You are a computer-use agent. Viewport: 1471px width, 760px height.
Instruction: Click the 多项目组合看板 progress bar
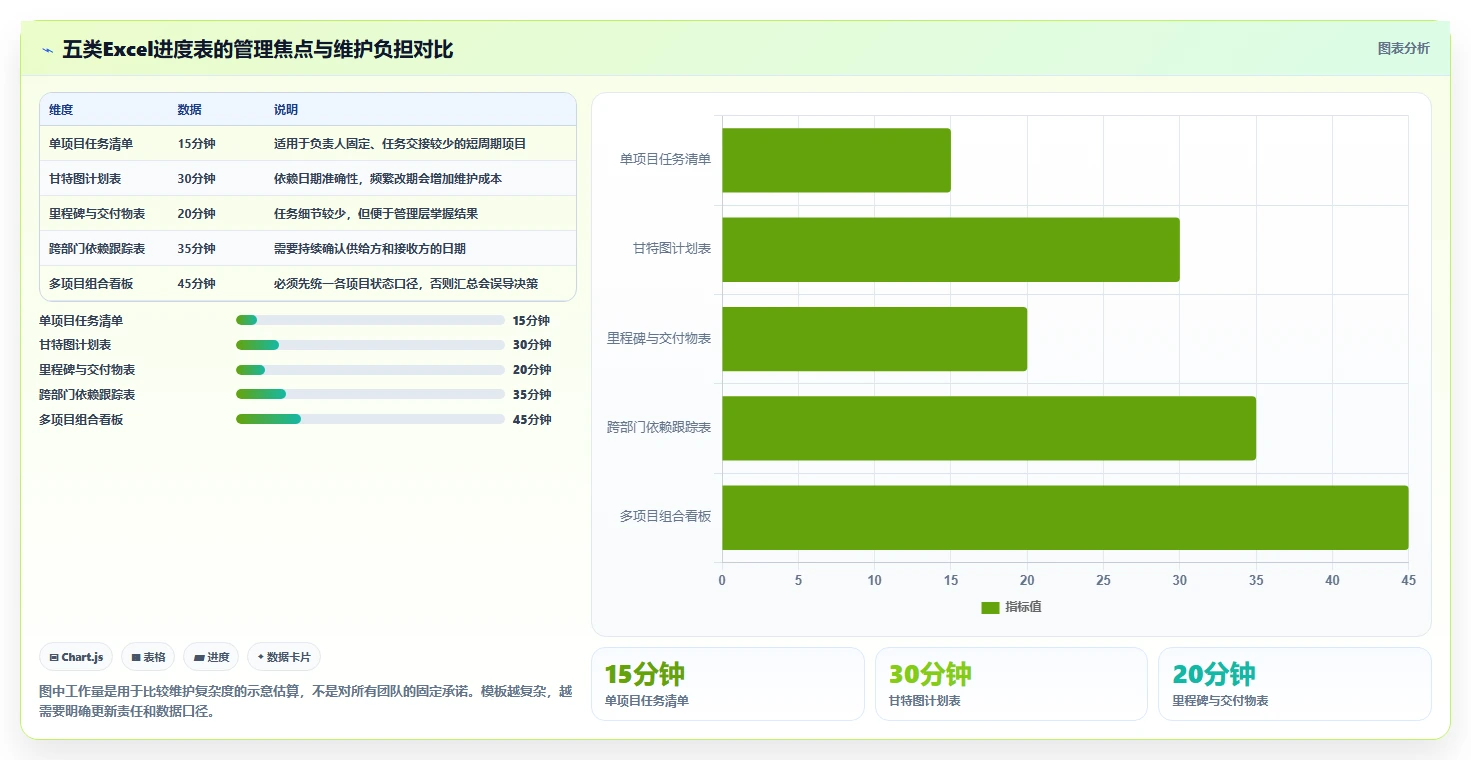(370, 419)
